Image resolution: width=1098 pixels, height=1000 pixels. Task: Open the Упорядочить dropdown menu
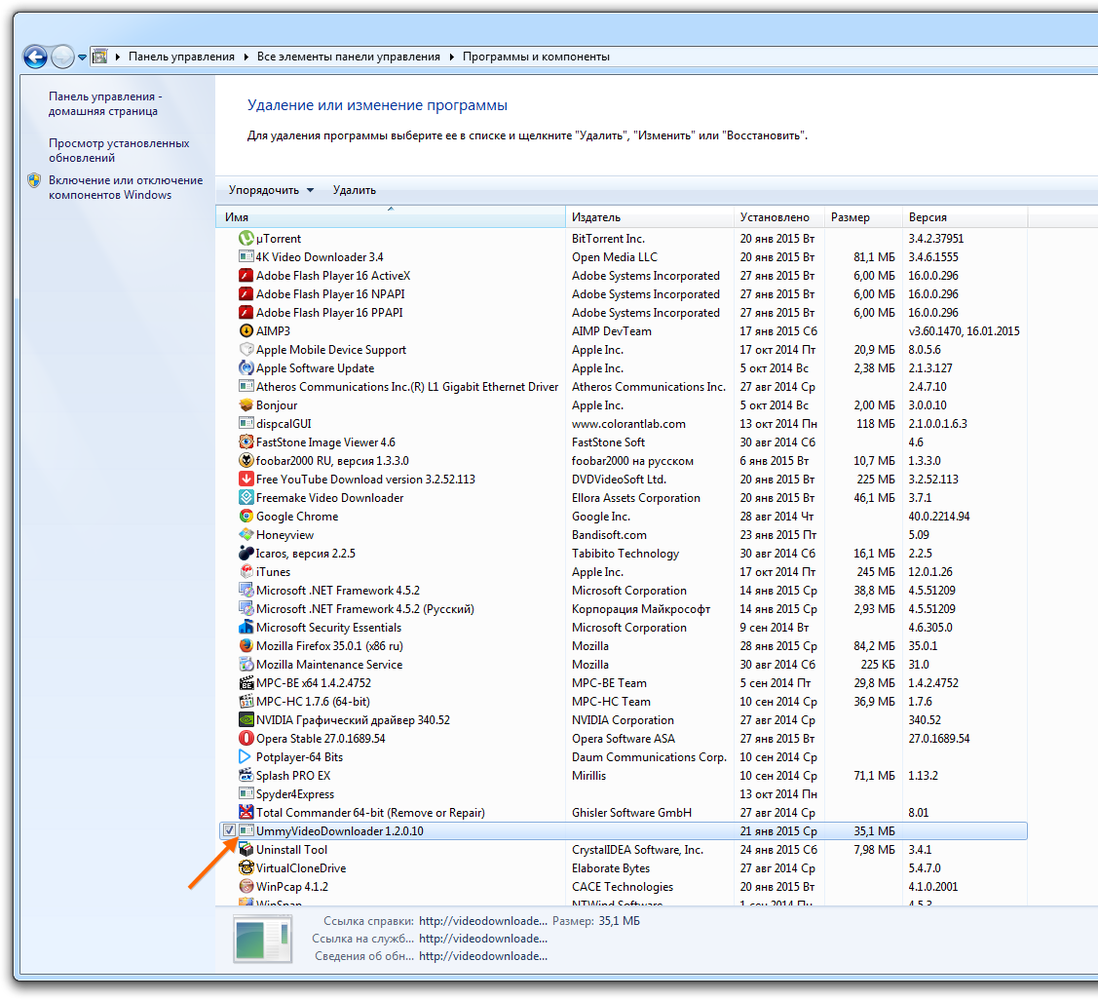[271, 190]
